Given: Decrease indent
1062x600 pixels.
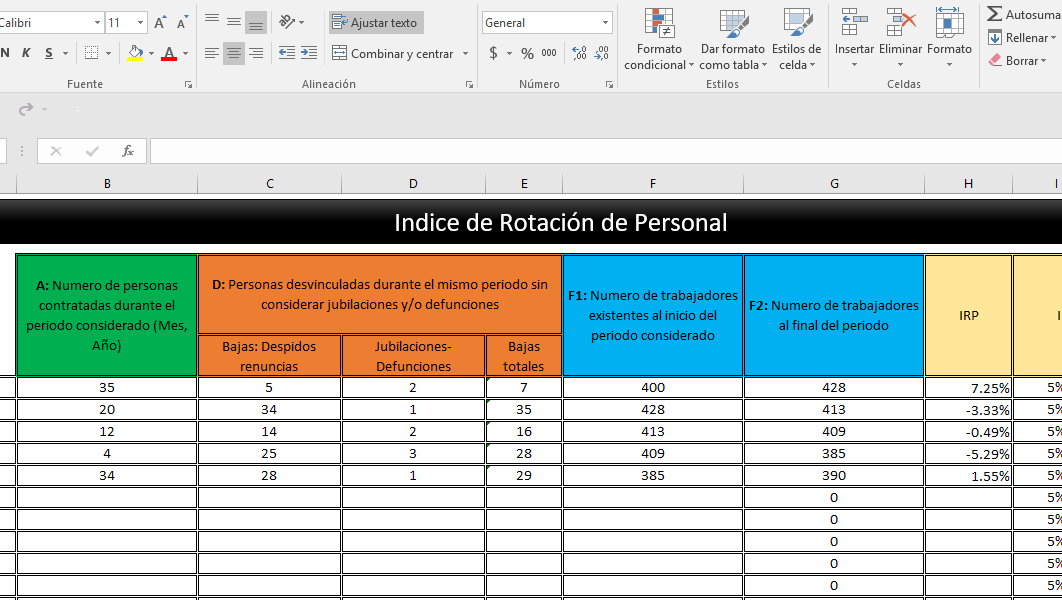Looking at the screenshot, I should click(286, 53).
